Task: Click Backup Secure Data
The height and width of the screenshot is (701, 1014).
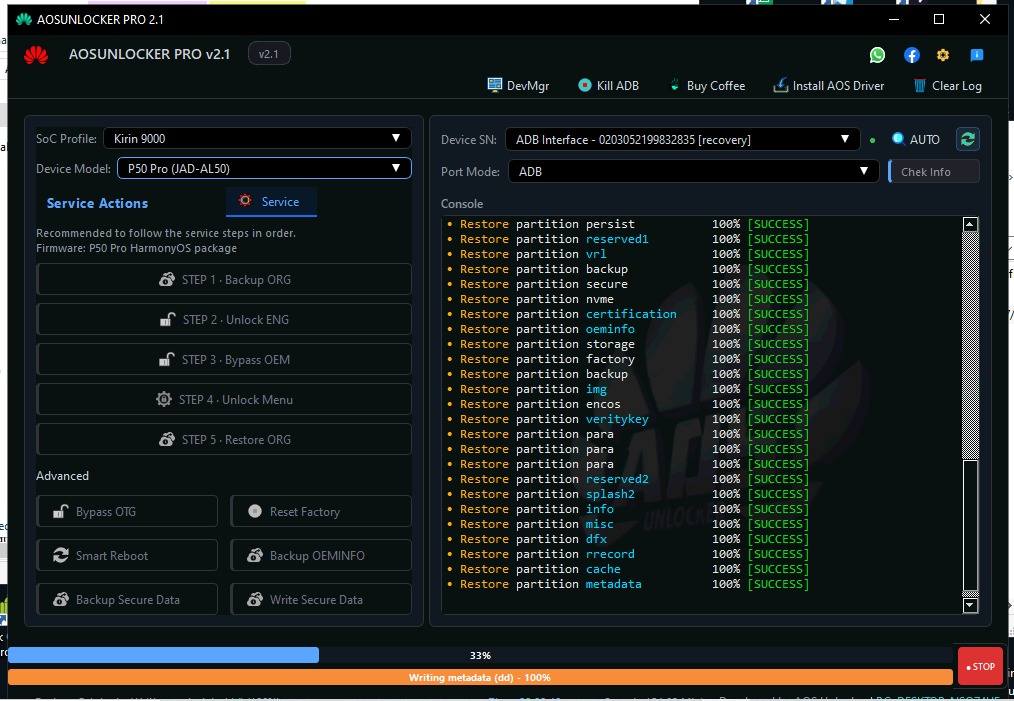Action: tap(127, 599)
